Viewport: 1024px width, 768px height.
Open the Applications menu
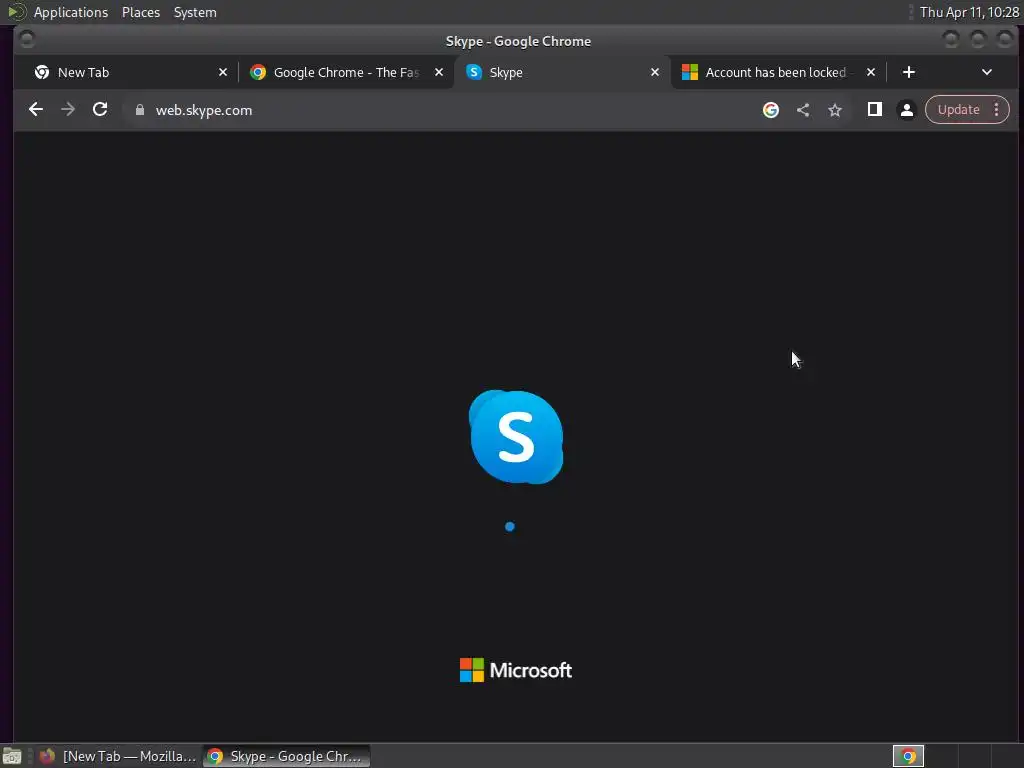(x=71, y=12)
